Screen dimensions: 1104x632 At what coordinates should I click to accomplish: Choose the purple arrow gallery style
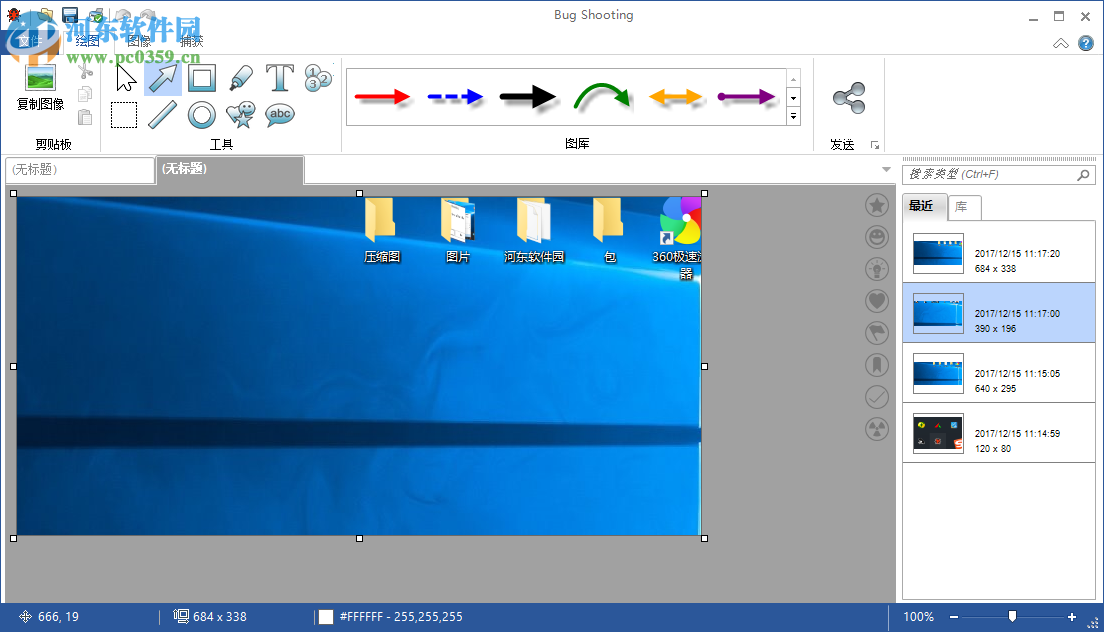tap(747, 97)
